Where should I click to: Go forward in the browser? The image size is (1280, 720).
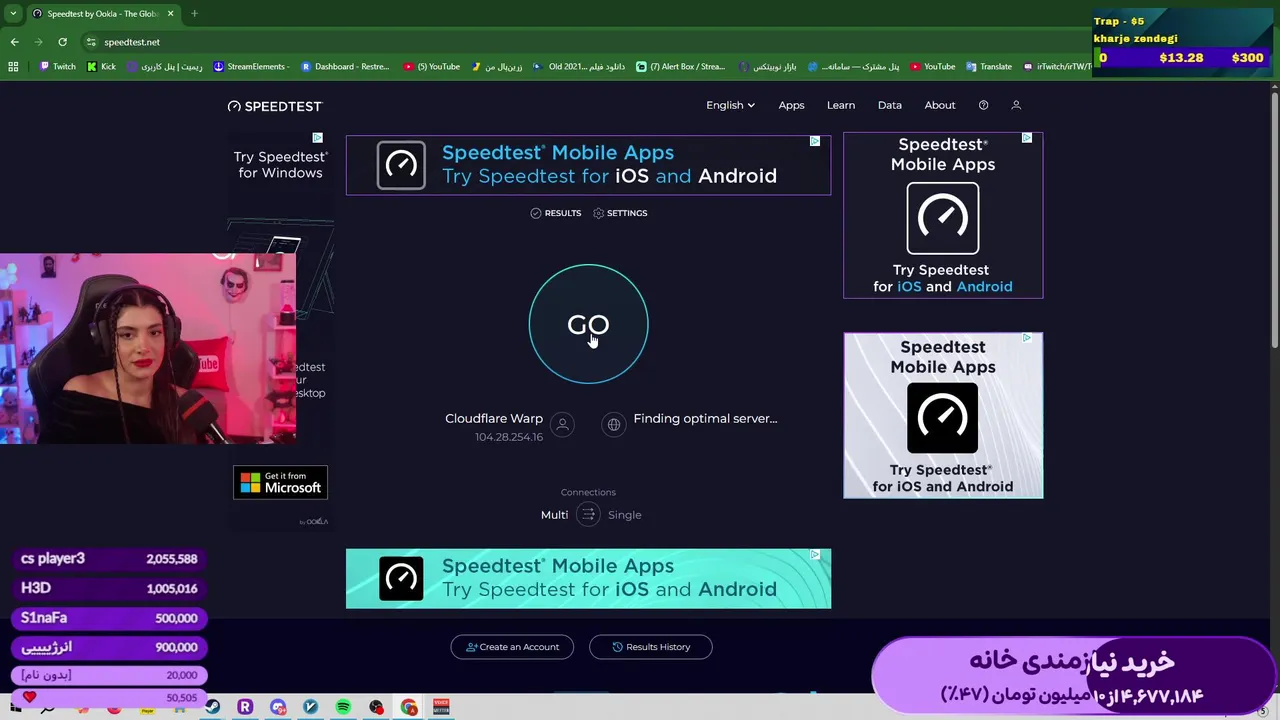[x=38, y=42]
